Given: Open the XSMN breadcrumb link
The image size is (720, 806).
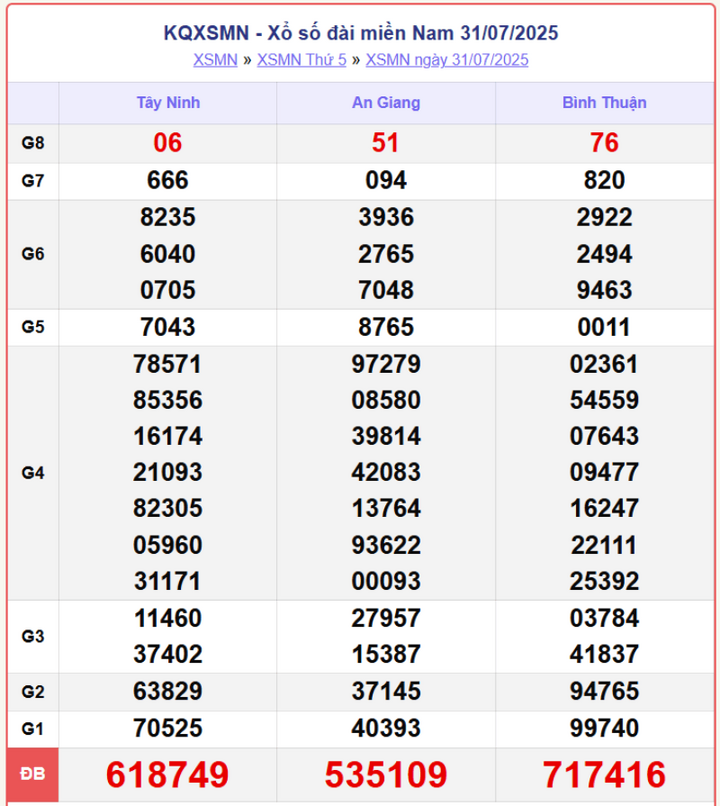Looking at the screenshot, I should [x=215, y=60].
